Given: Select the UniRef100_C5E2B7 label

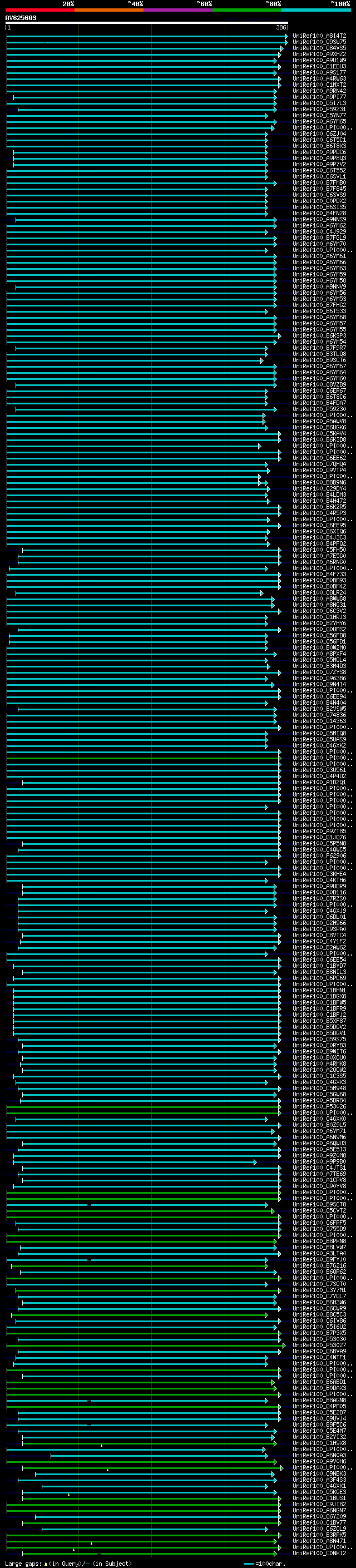Looking at the screenshot, I should [319, 1413].
